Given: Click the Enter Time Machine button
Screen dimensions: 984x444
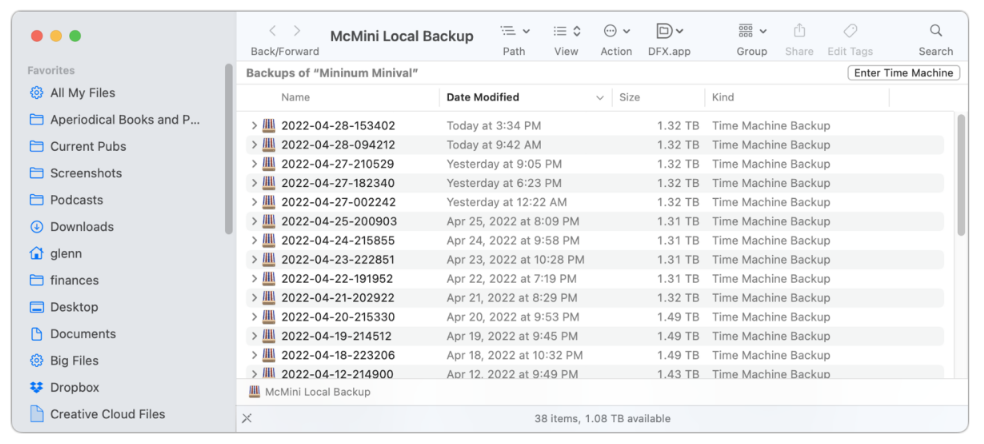Looking at the screenshot, I should point(903,73).
